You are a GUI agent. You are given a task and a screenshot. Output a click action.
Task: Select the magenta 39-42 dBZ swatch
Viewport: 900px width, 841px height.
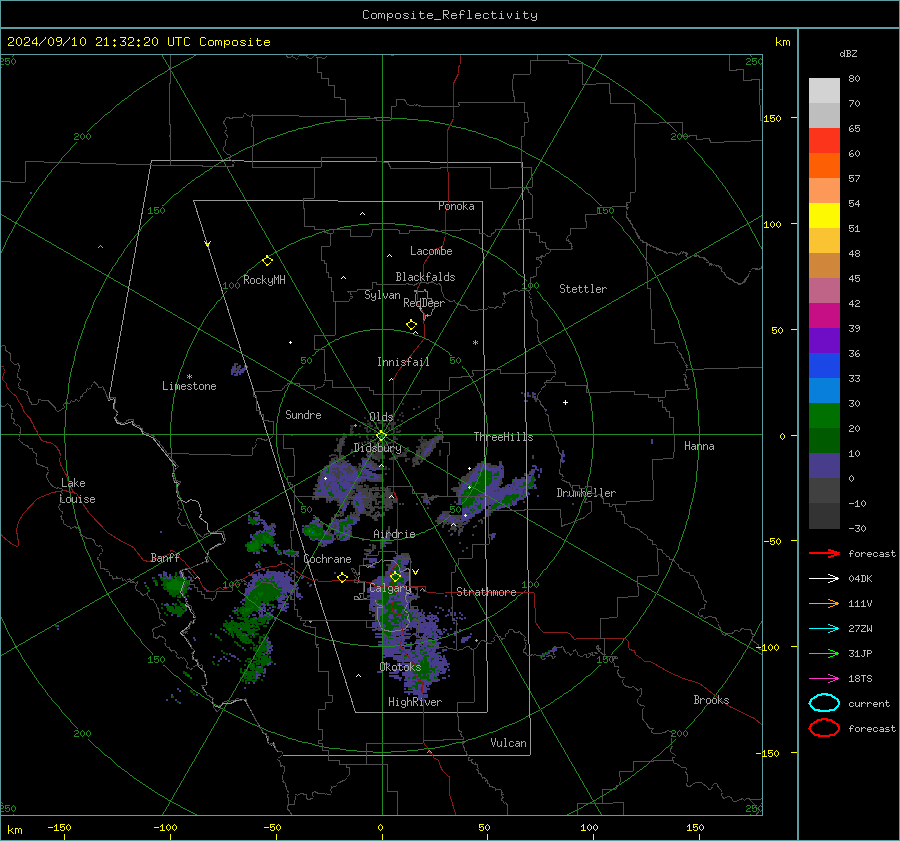pos(824,316)
